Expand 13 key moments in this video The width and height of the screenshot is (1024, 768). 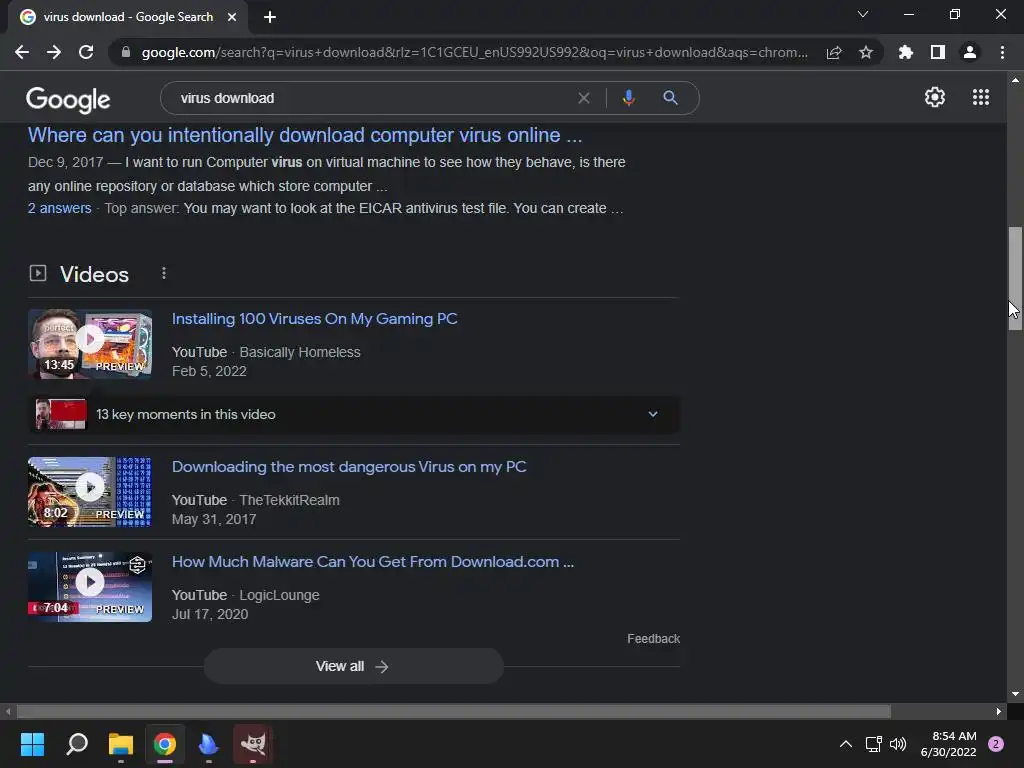pos(354,414)
